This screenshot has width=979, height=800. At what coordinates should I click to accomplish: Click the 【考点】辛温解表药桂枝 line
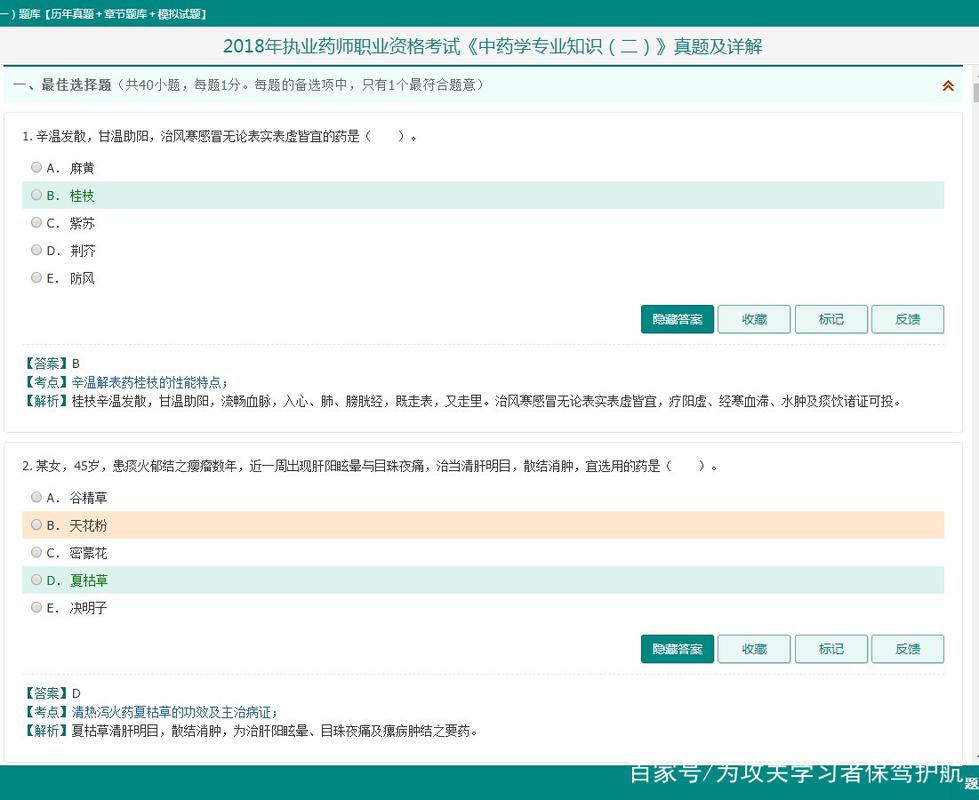click(x=125, y=382)
